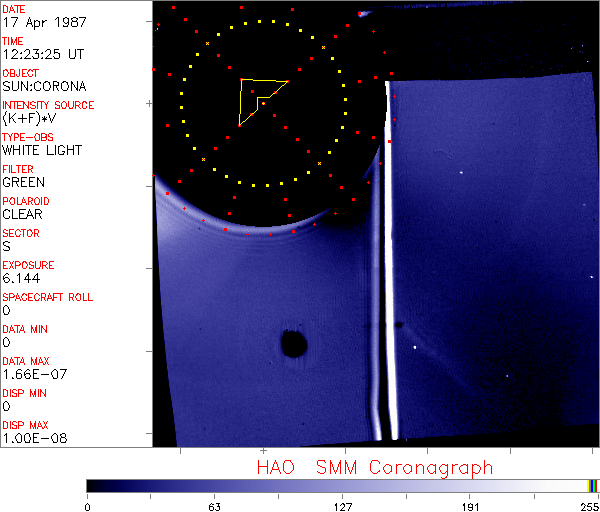Click the dark circular spot in the corona image

pos(293,344)
